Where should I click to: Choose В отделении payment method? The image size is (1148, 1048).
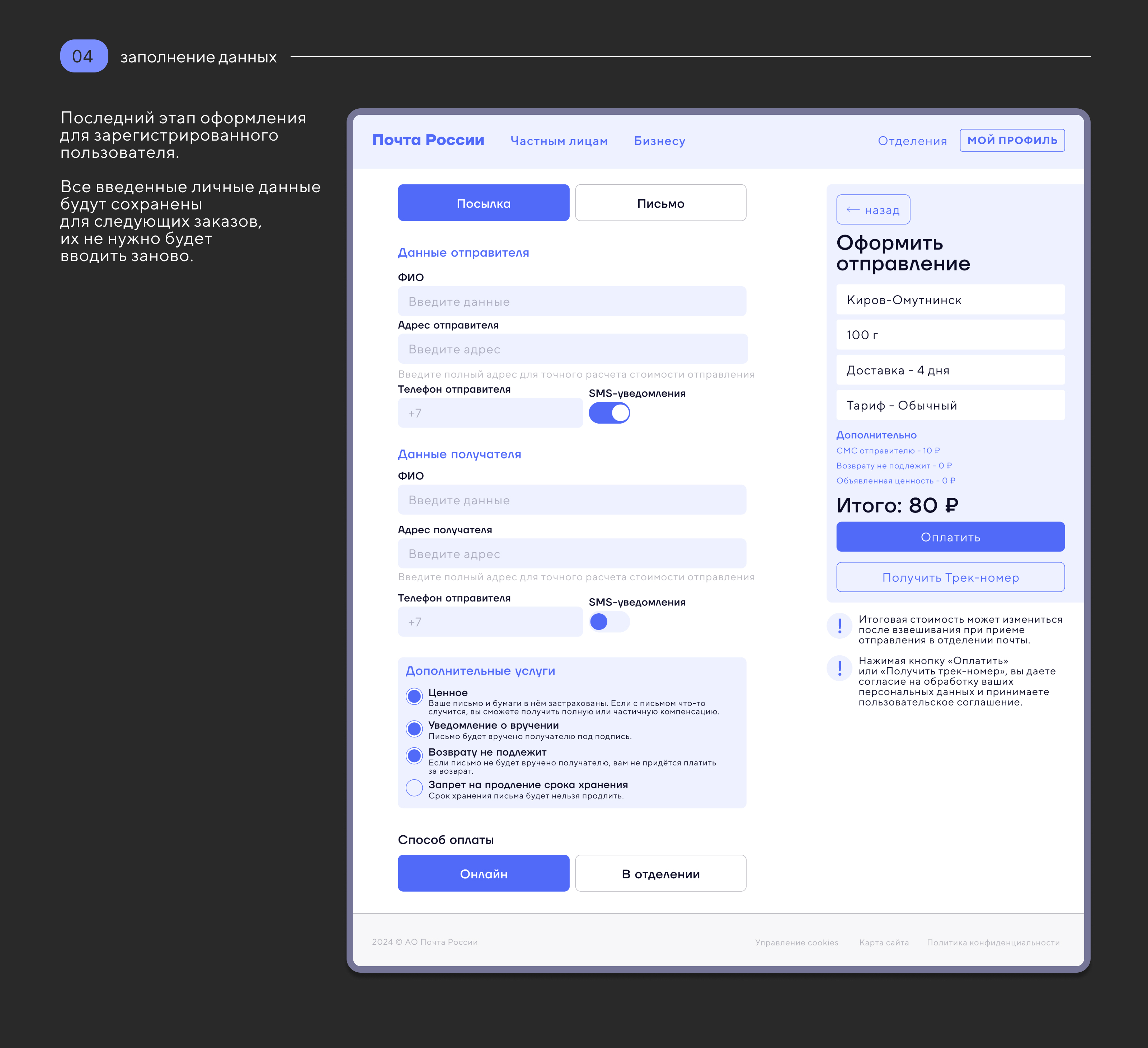660,873
